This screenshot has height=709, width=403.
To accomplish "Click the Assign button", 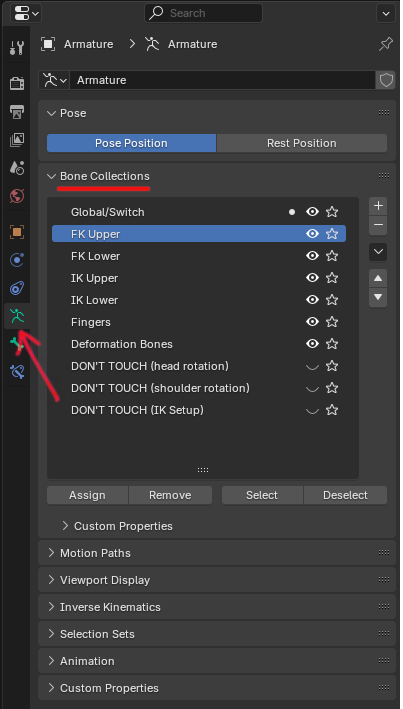I will 87,495.
